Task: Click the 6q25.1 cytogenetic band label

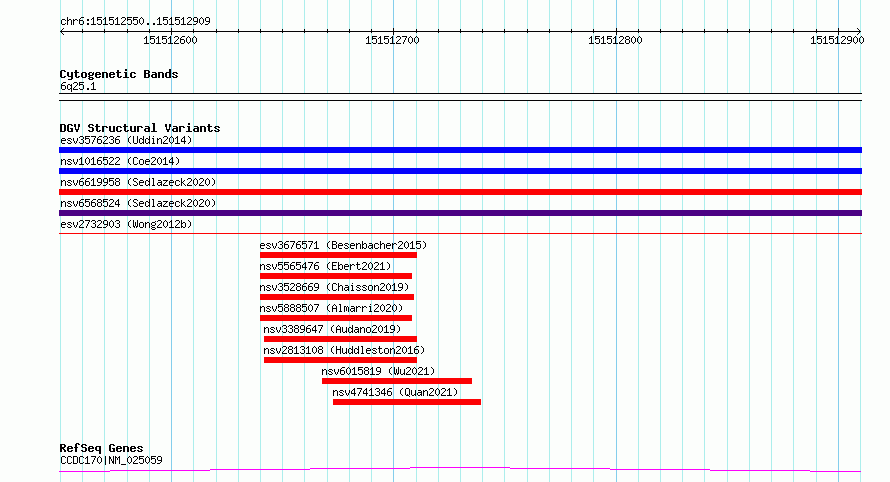Action: [78, 86]
